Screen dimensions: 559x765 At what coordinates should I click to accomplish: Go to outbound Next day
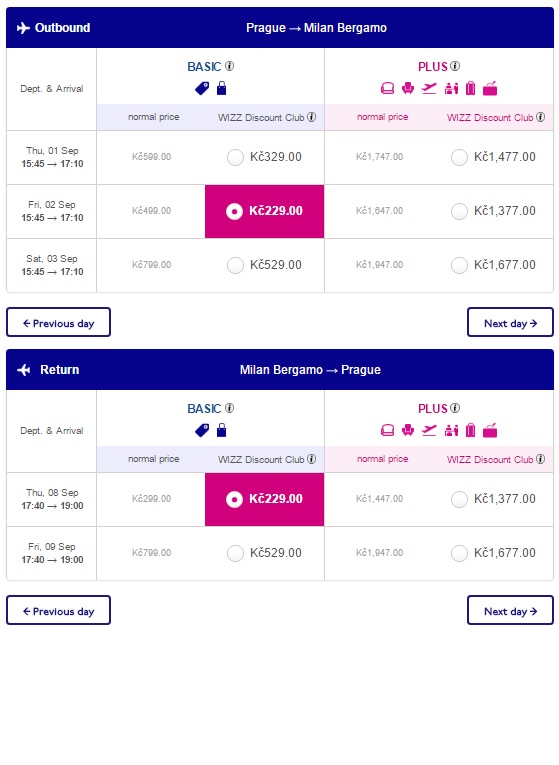tap(510, 322)
